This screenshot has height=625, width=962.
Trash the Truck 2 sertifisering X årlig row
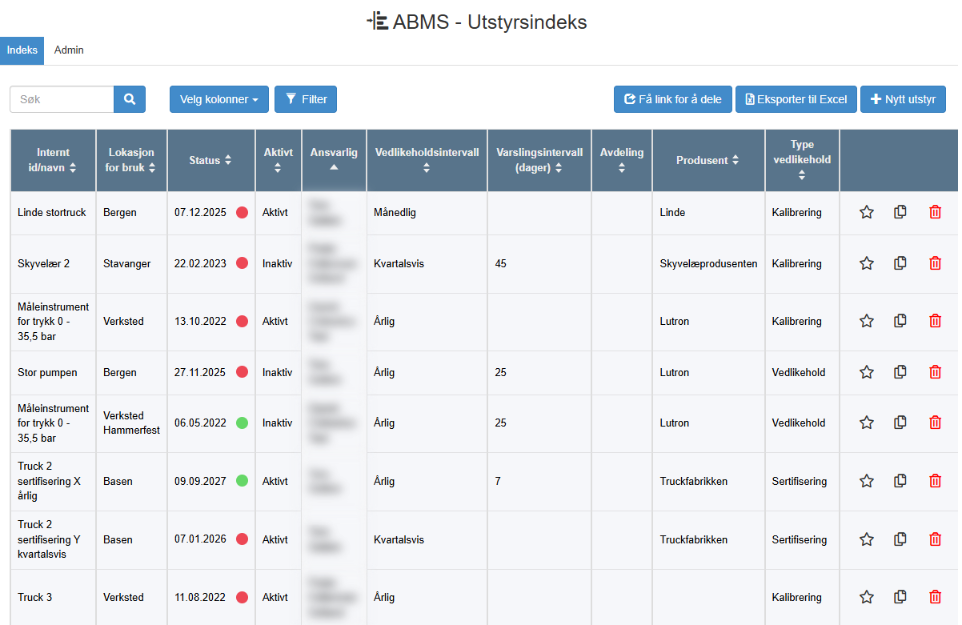click(x=935, y=481)
